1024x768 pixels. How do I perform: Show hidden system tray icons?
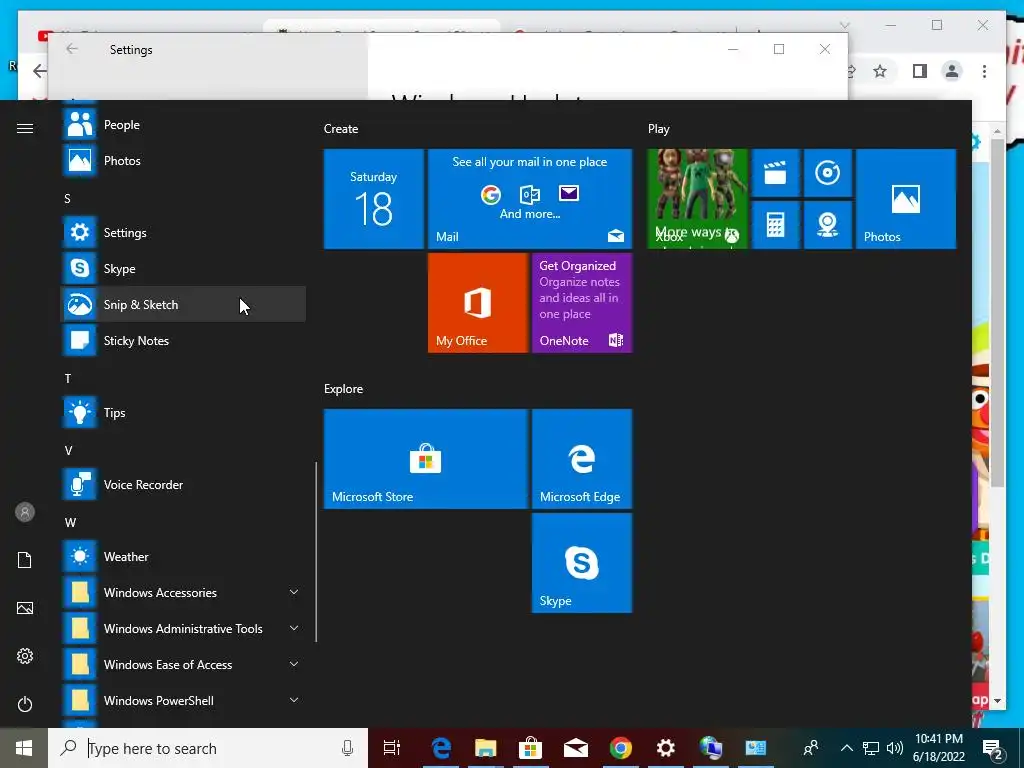846,748
